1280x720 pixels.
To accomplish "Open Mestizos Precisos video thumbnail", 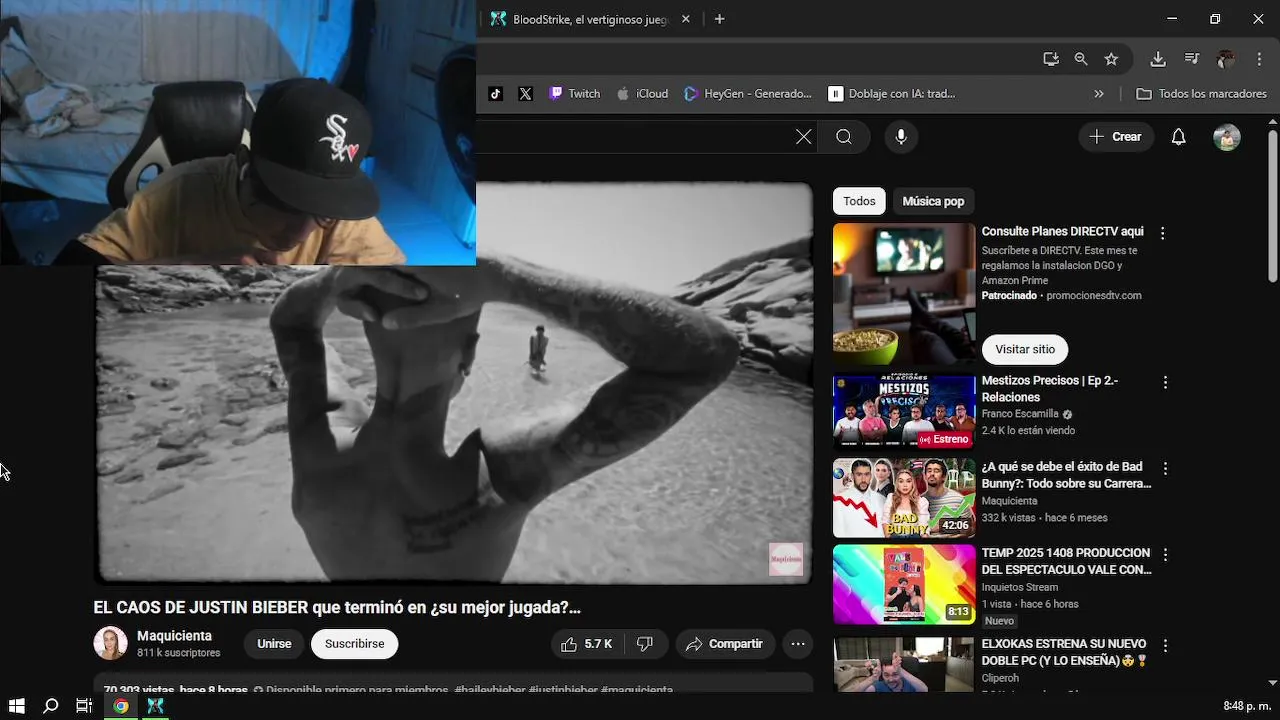I will [904, 412].
